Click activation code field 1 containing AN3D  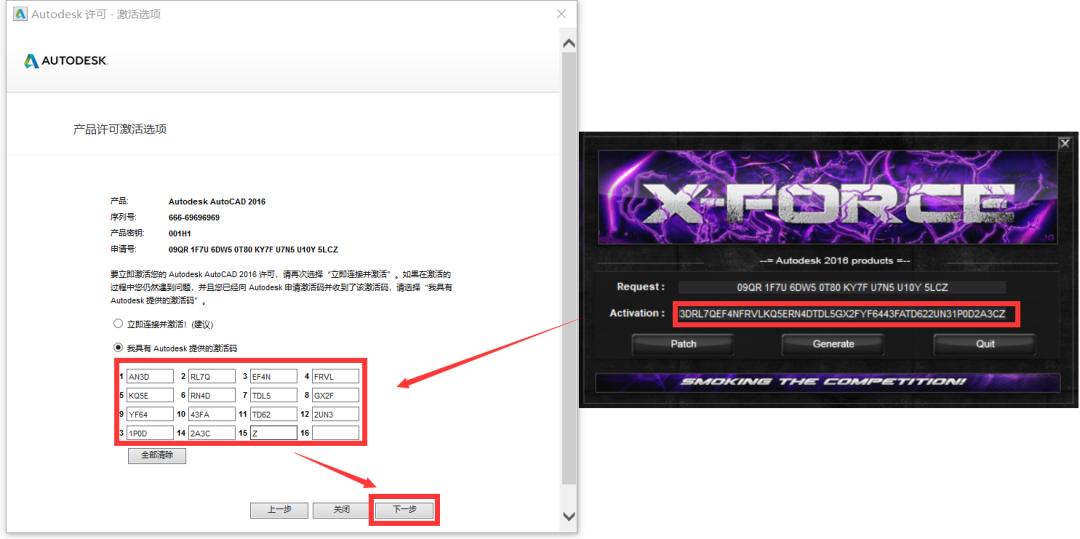(149, 376)
